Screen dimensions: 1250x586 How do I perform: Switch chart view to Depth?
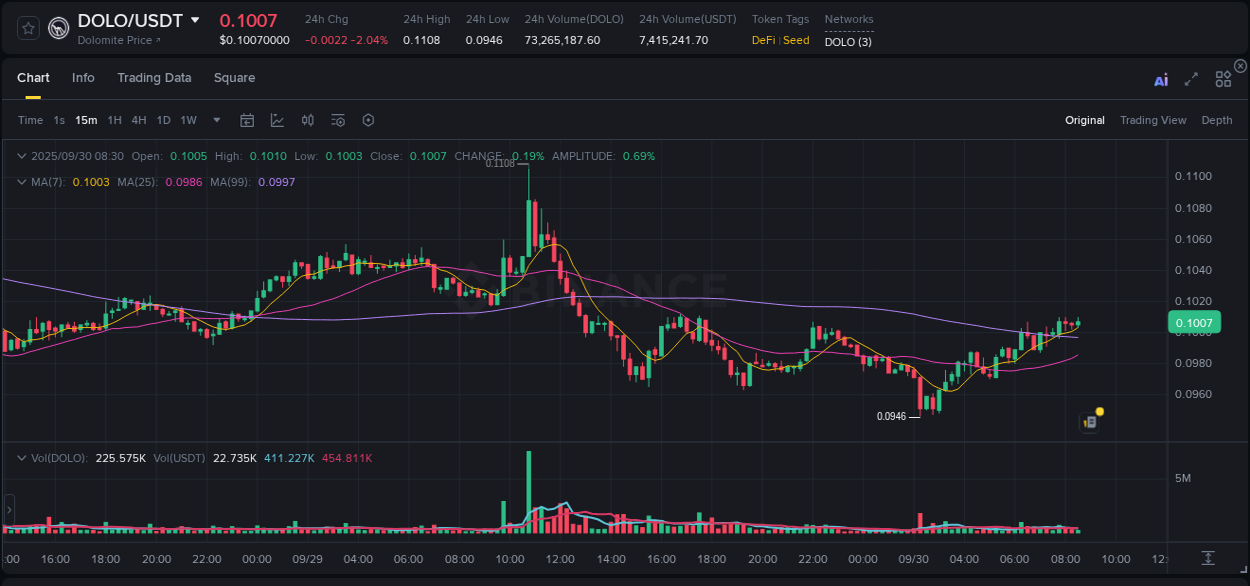pyautogui.click(x=1217, y=120)
